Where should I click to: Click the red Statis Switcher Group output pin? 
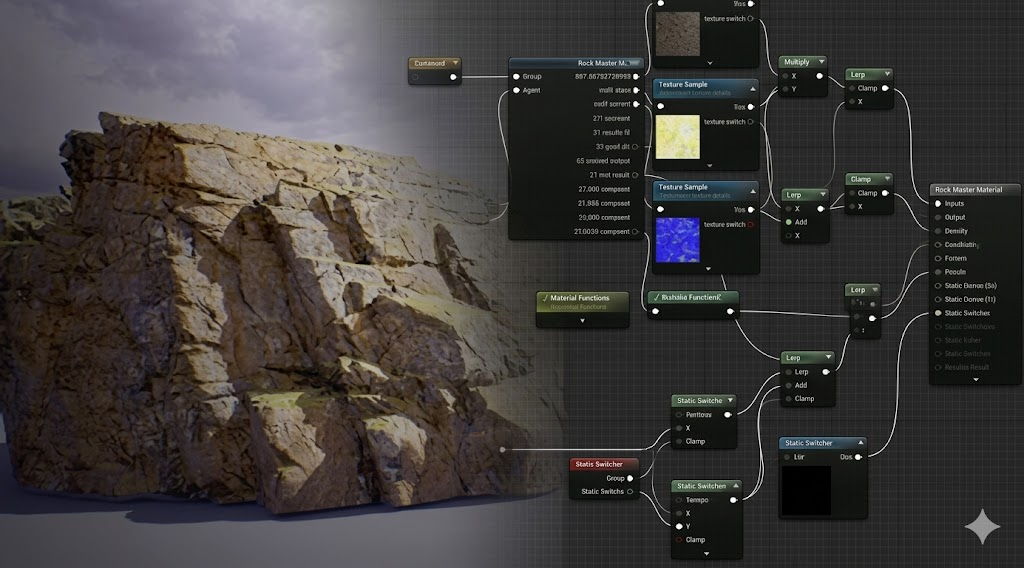click(630, 478)
